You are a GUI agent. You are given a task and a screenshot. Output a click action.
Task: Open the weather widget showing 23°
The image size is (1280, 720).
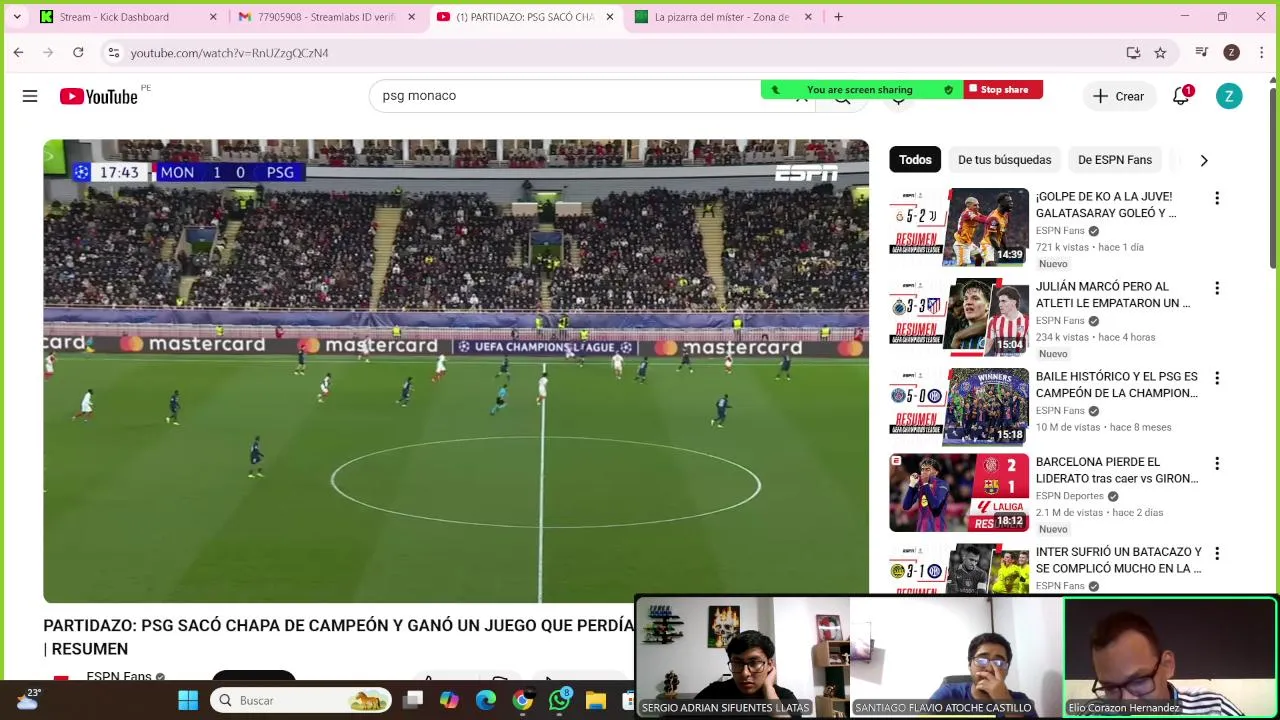[28, 699]
